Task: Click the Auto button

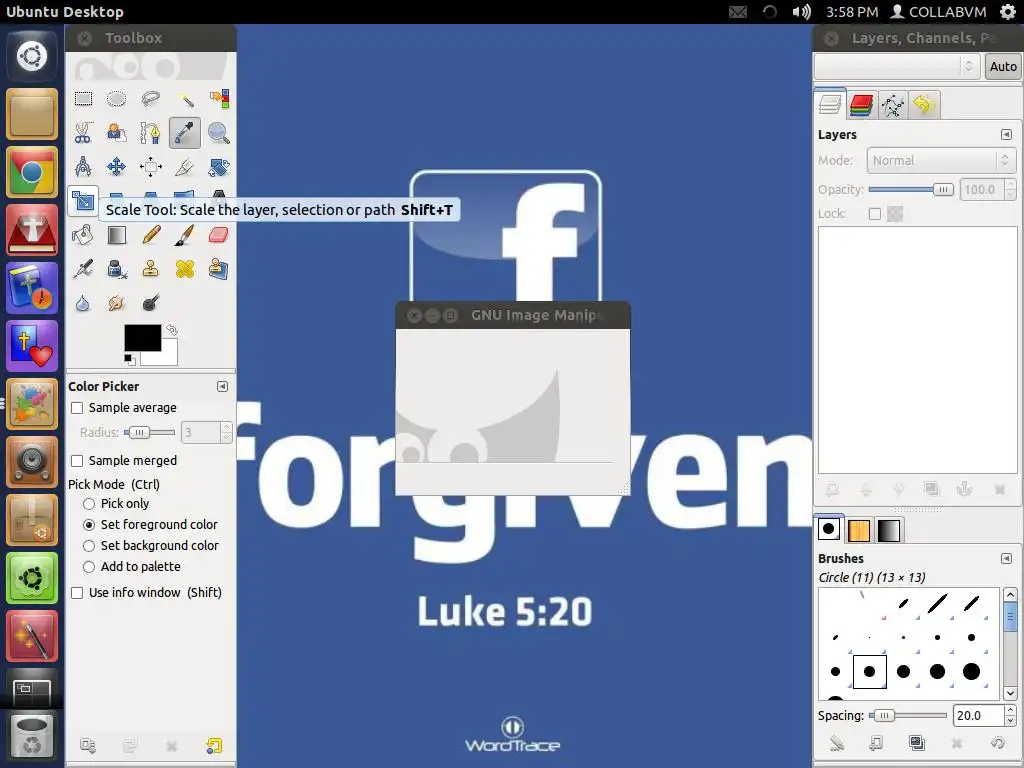Action: (x=1002, y=66)
